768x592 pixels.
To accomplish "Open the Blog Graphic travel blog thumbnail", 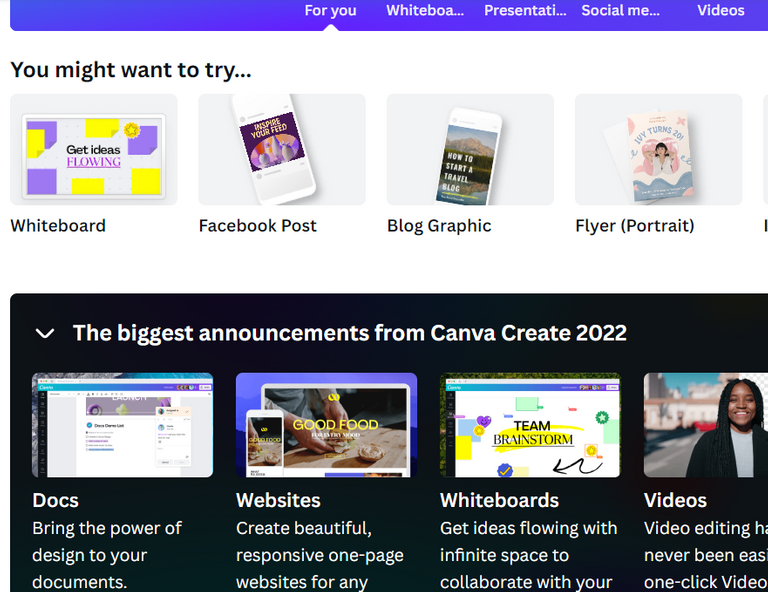I will tap(470, 149).
